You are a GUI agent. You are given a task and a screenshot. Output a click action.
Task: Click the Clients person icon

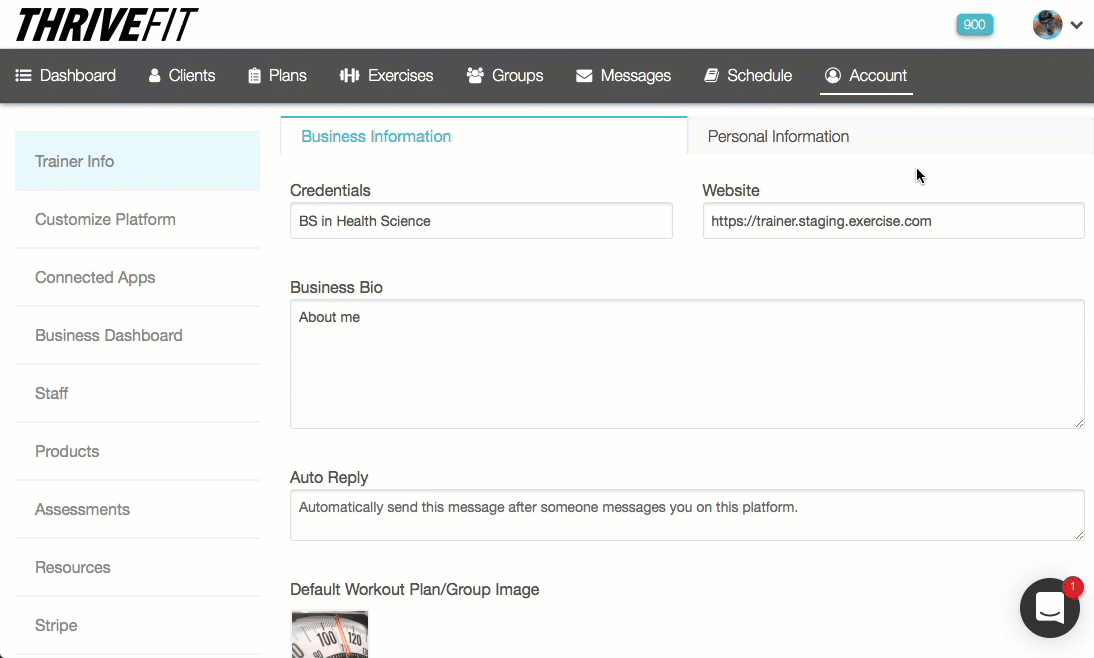(x=154, y=75)
